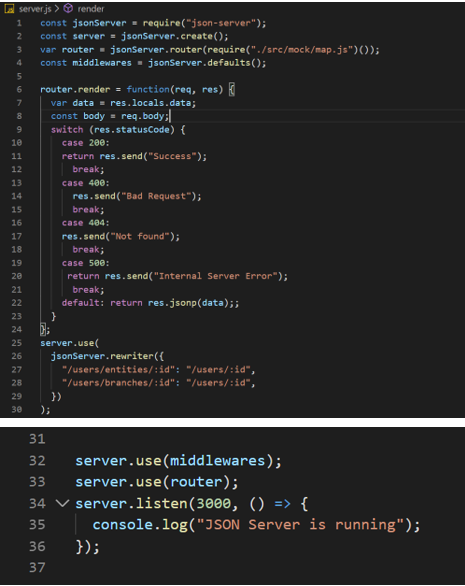Viewport: 465px width, 586px height.
Task: Click the opening brace on line 6
Action: click(232, 89)
